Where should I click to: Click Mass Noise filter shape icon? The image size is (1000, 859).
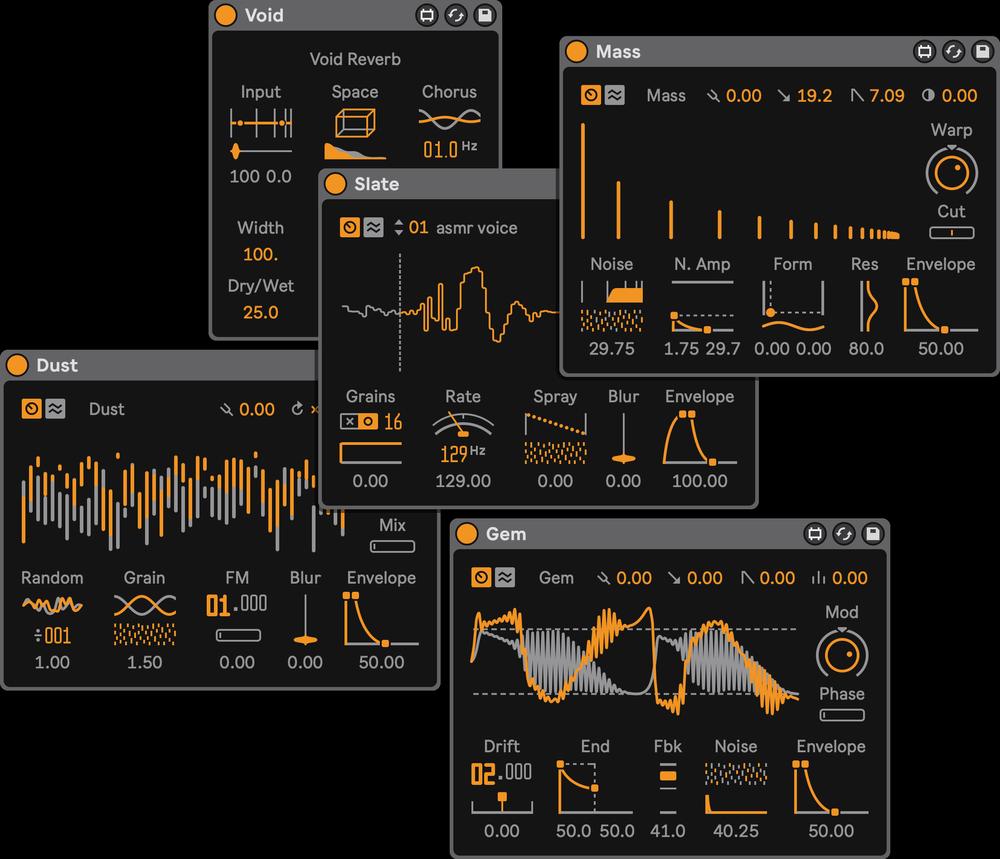[x=612, y=291]
